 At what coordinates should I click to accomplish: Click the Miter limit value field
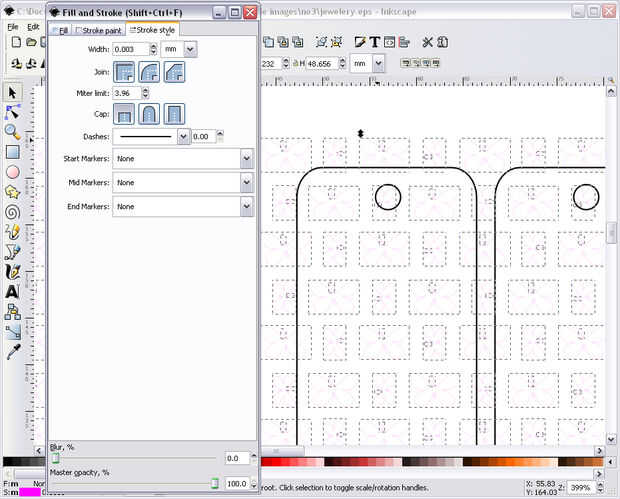(127, 93)
